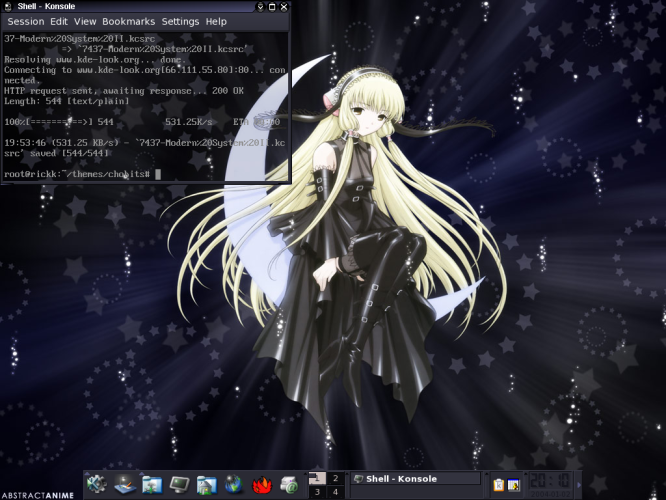Launch the red flame browser icon
666x500 pixels.
click(x=262, y=485)
